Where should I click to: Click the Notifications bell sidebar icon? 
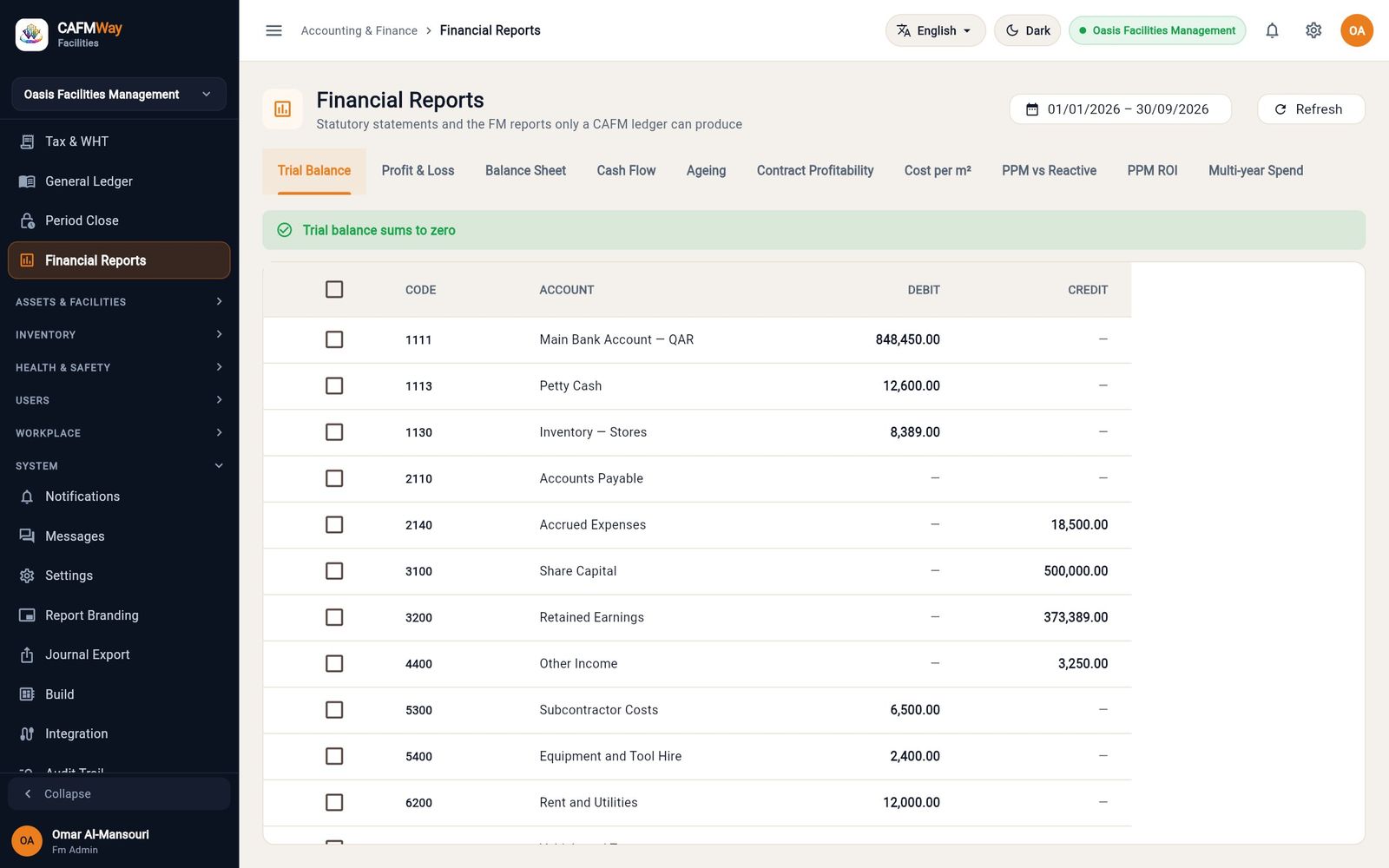click(27, 496)
